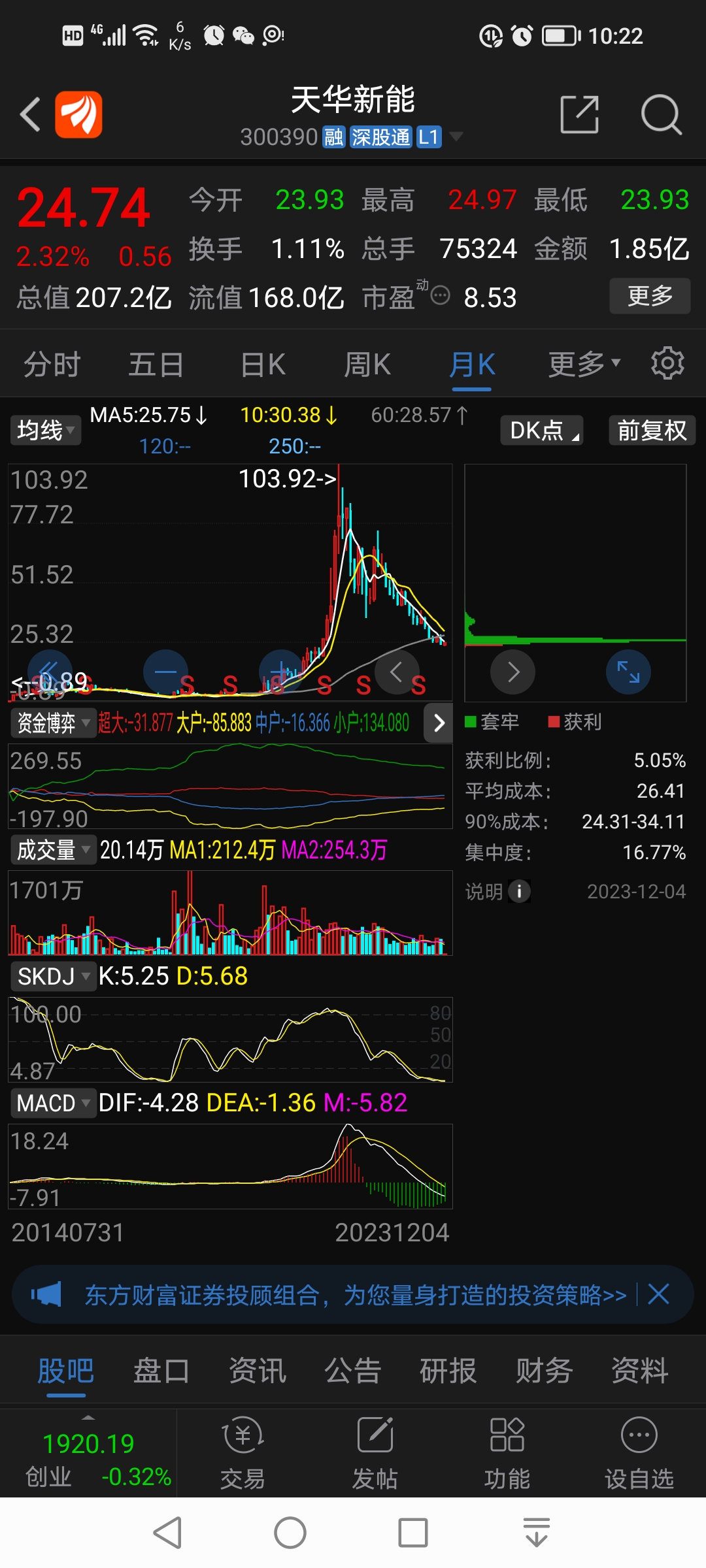
Task: Open 公告 tab
Action: point(352,1371)
